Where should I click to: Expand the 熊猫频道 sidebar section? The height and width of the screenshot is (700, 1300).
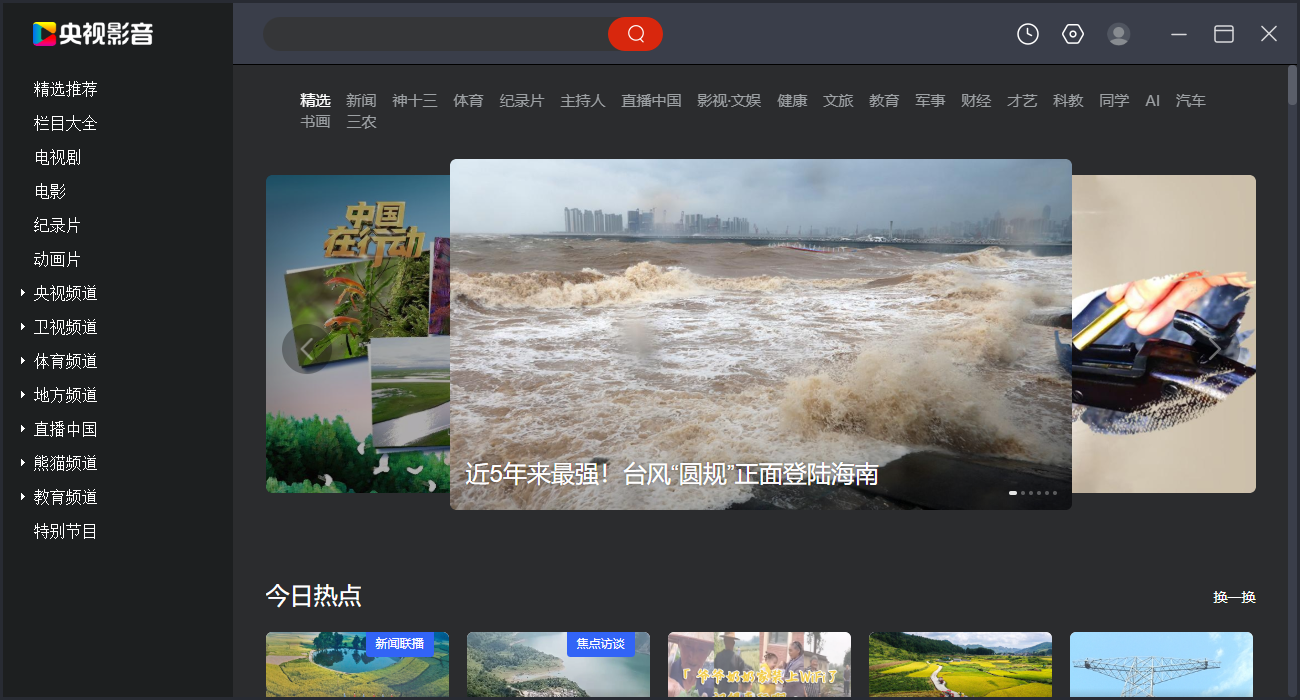click(x=65, y=462)
